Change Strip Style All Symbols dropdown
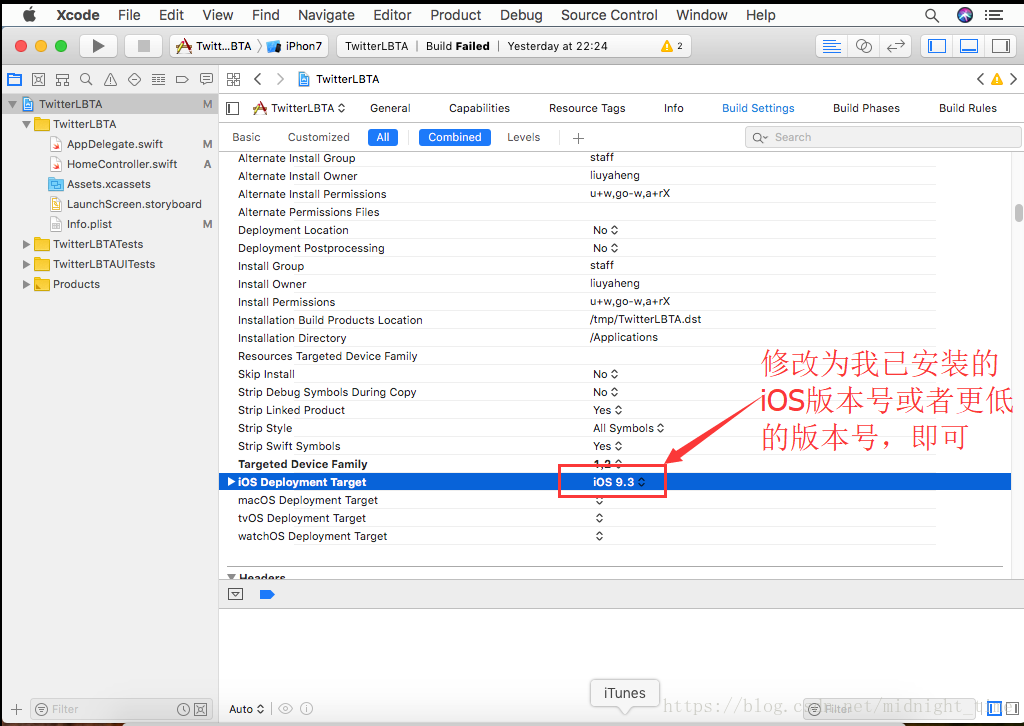Image resolution: width=1024 pixels, height=726 pixels. [x=628, y=428]
